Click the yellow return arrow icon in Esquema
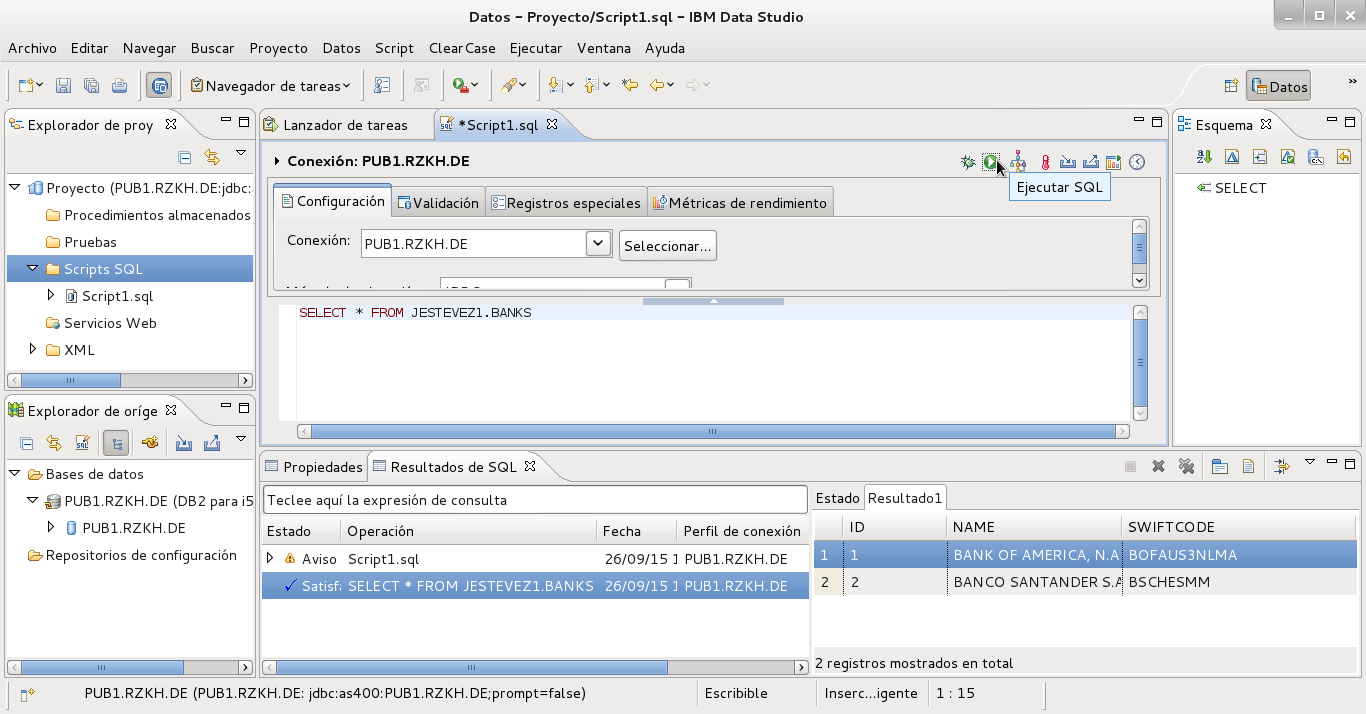 point(1344,156)
